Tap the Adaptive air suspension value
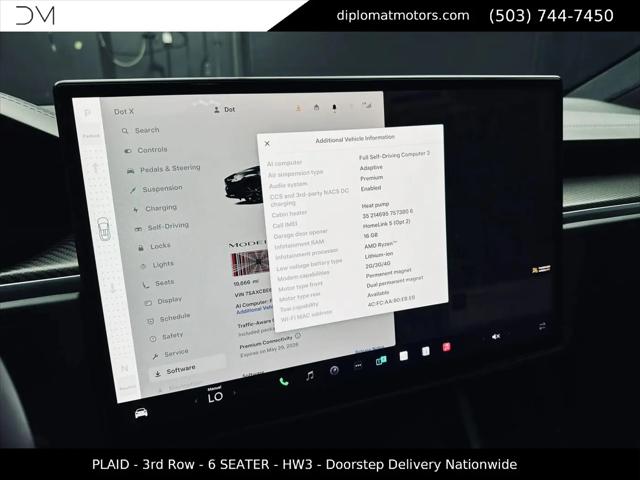 (371, 167)
